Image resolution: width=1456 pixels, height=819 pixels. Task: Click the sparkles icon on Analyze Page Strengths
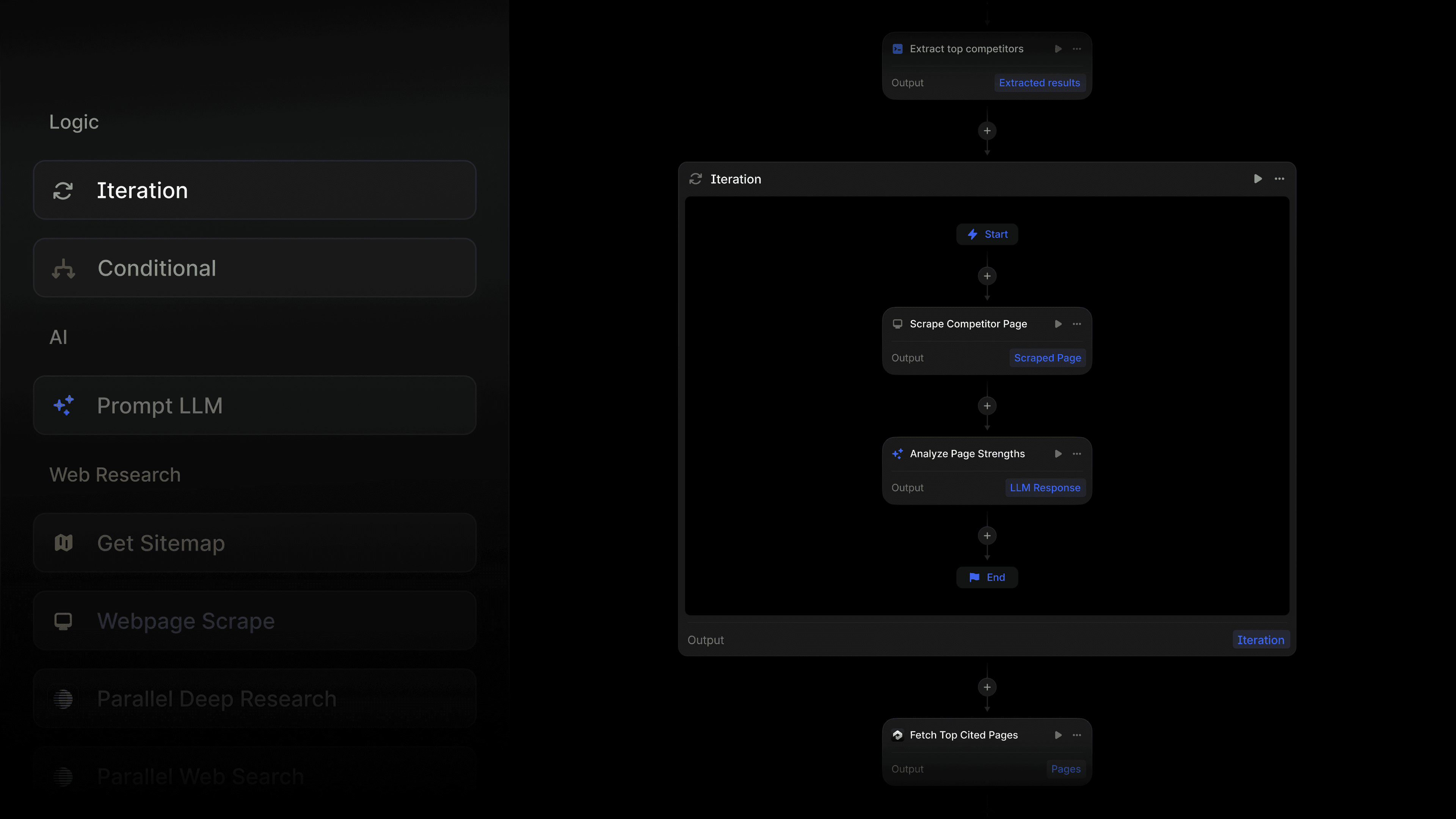point(897,453)
